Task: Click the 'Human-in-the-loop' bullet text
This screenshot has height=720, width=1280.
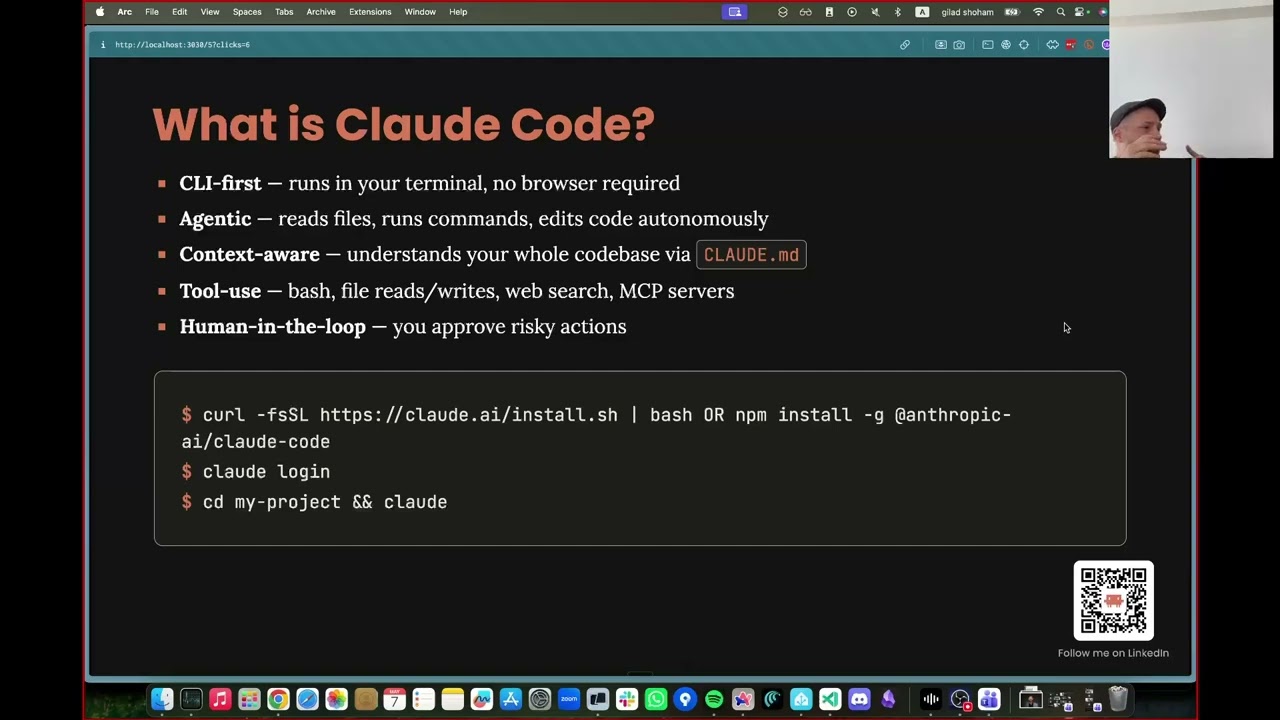Action: coord(403,327)
